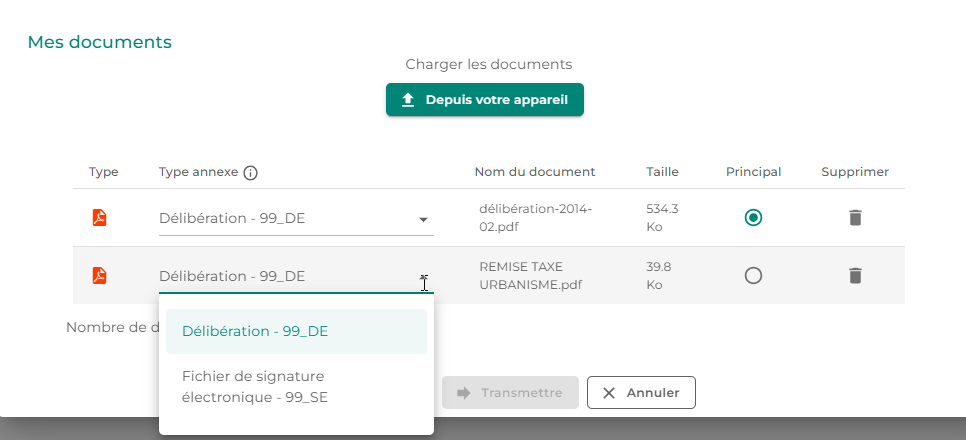Click the info icon beside Type annexe

click(x=250, y=172)
